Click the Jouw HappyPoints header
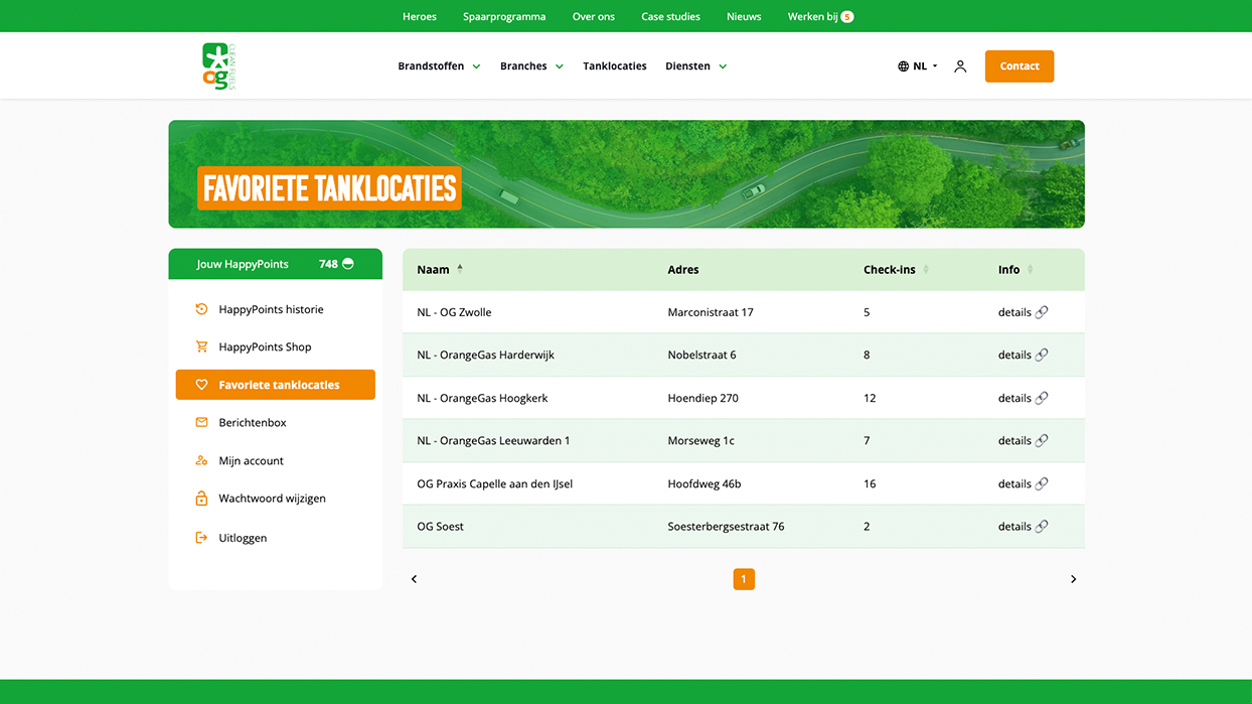 275,264
